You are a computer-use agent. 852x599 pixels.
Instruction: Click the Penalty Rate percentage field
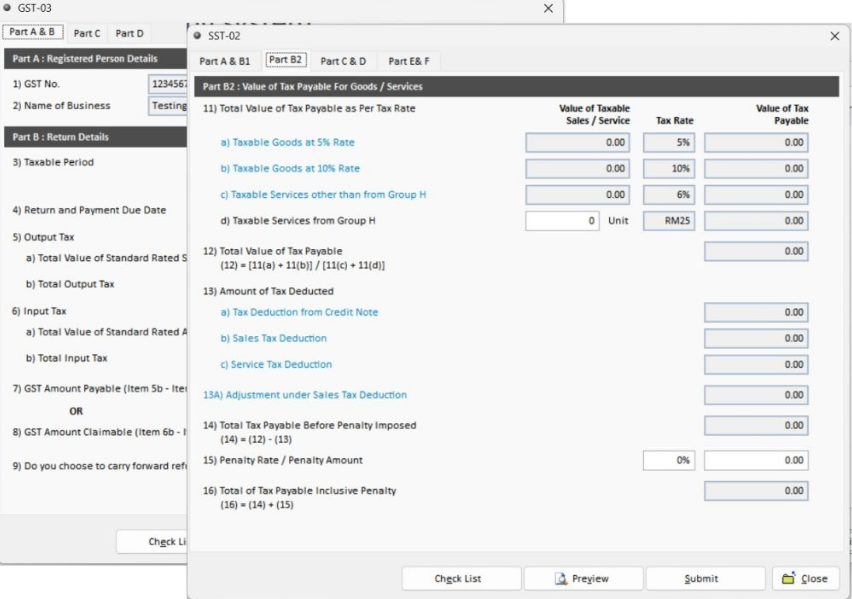click(x=668, y=460)
